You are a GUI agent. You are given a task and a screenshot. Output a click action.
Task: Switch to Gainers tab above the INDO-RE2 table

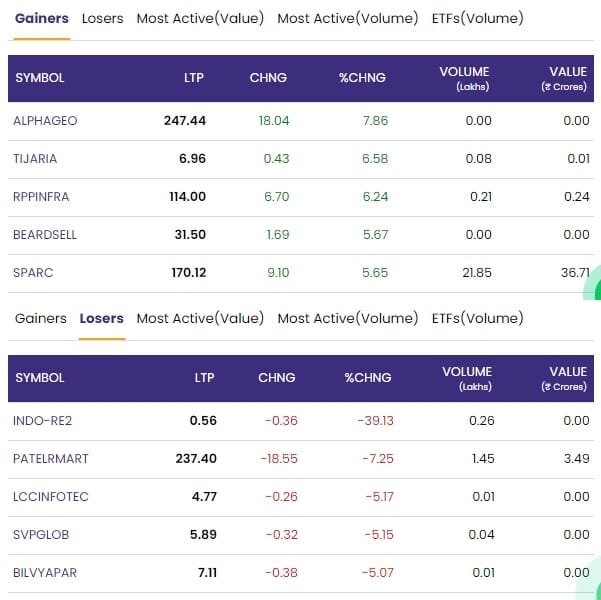[42, 319]
